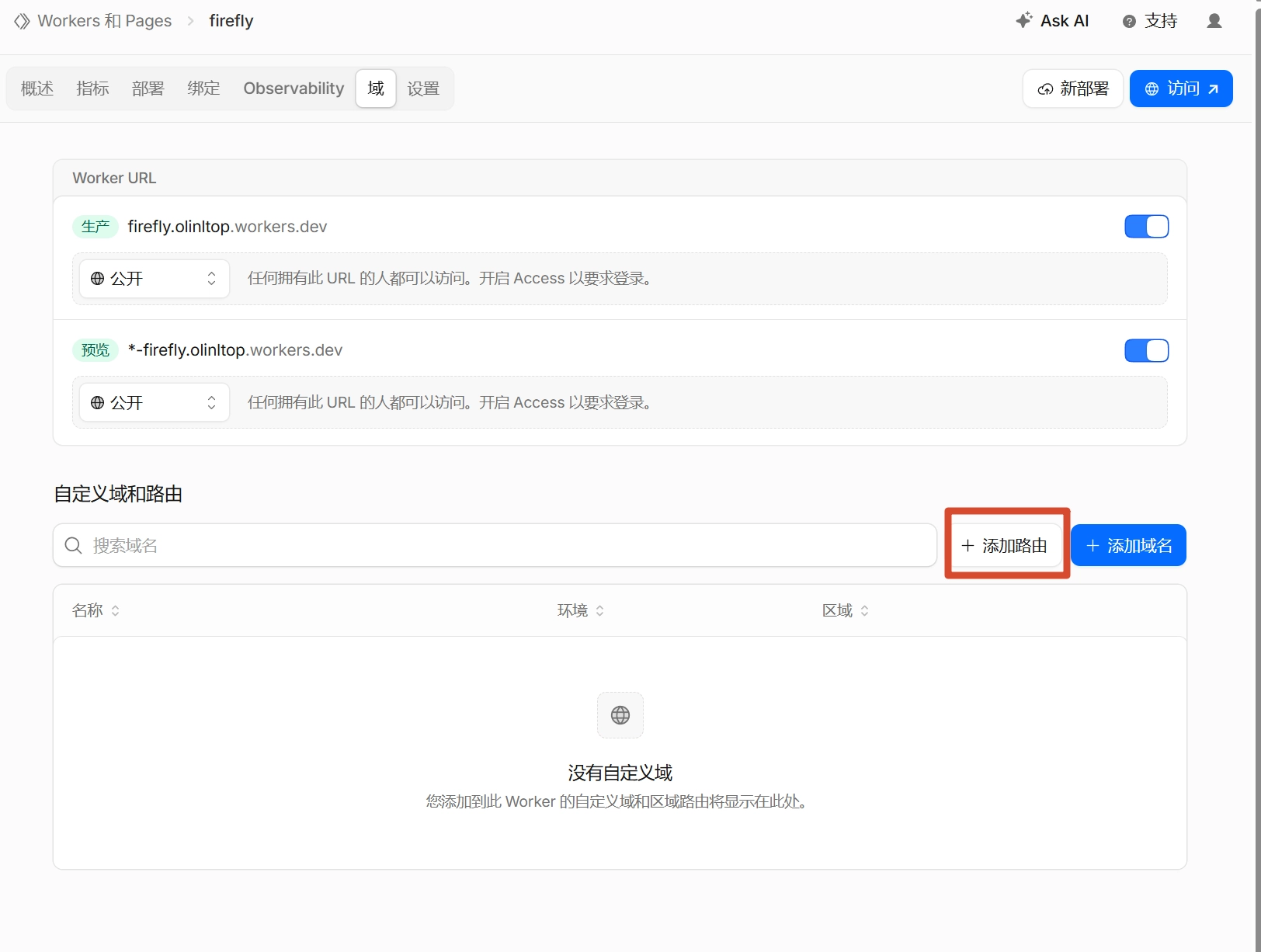Disable the 预览 *-firefly.olinltop.workers.dev toggle
Viewport: 1261px width, 952px height.
point(1146,351)
